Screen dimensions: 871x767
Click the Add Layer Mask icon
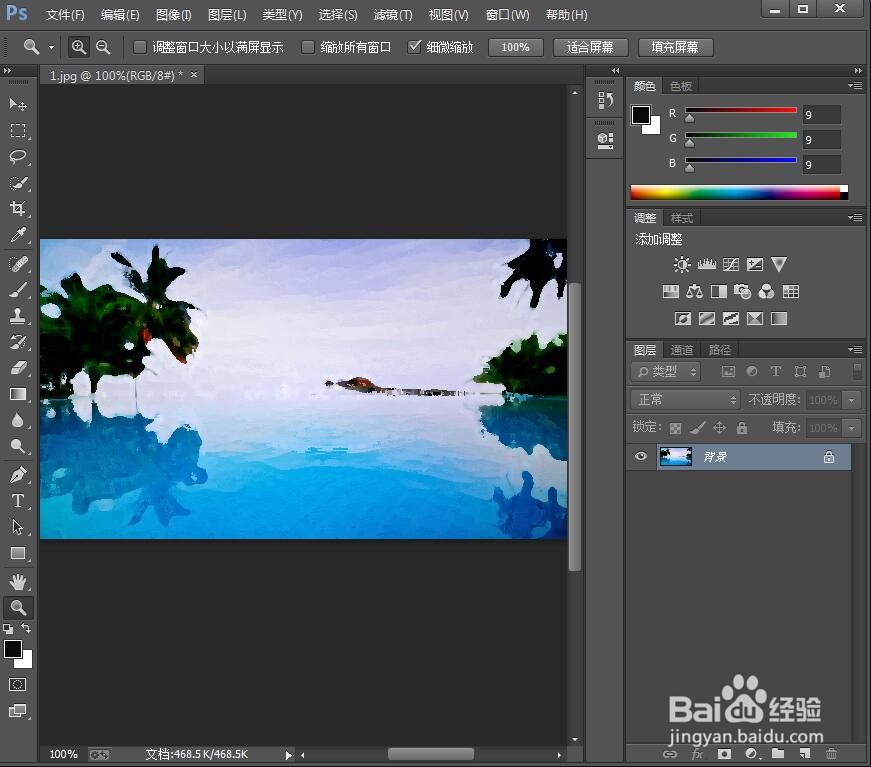tap(723, 753)
